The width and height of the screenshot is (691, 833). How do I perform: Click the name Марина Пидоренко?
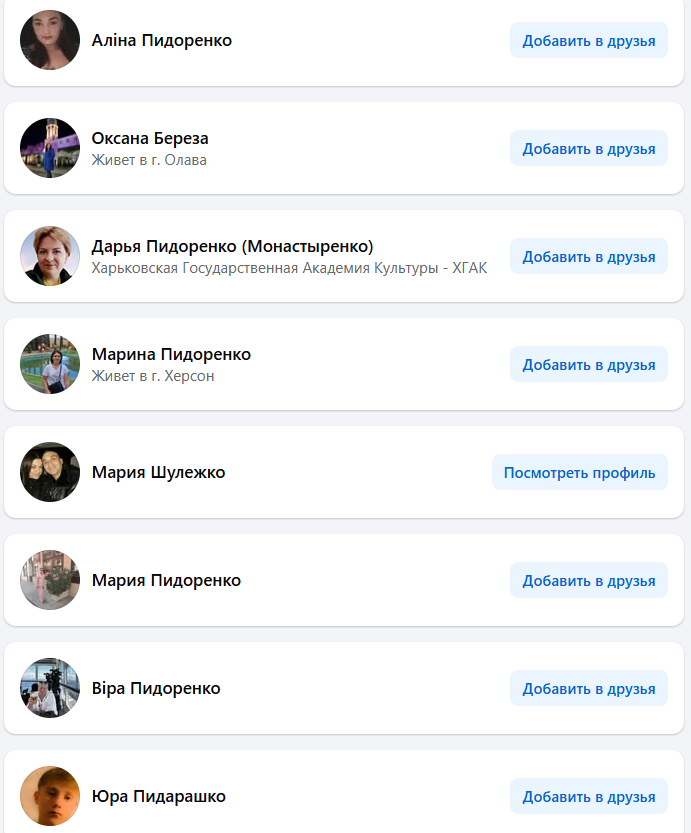[x=171, y=354]
